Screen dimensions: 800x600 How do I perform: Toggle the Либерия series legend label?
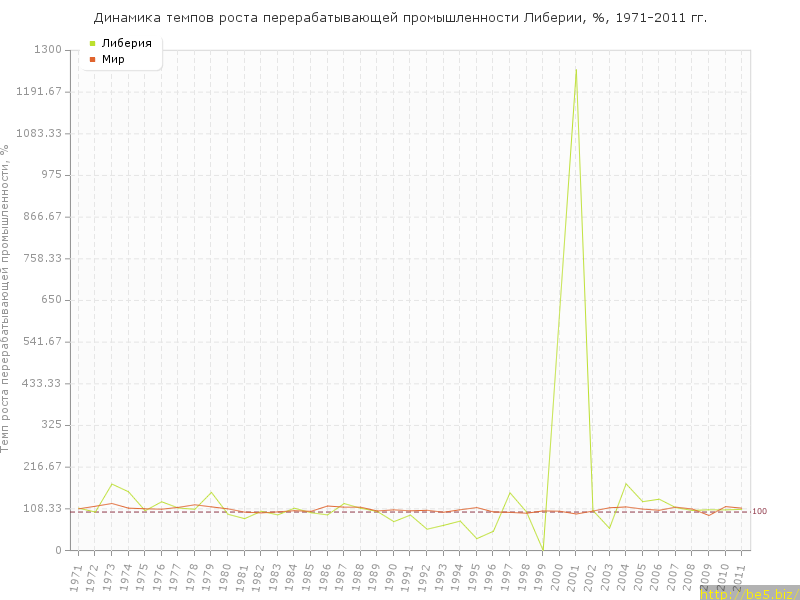pyautogui.click(x=126, y=44)
